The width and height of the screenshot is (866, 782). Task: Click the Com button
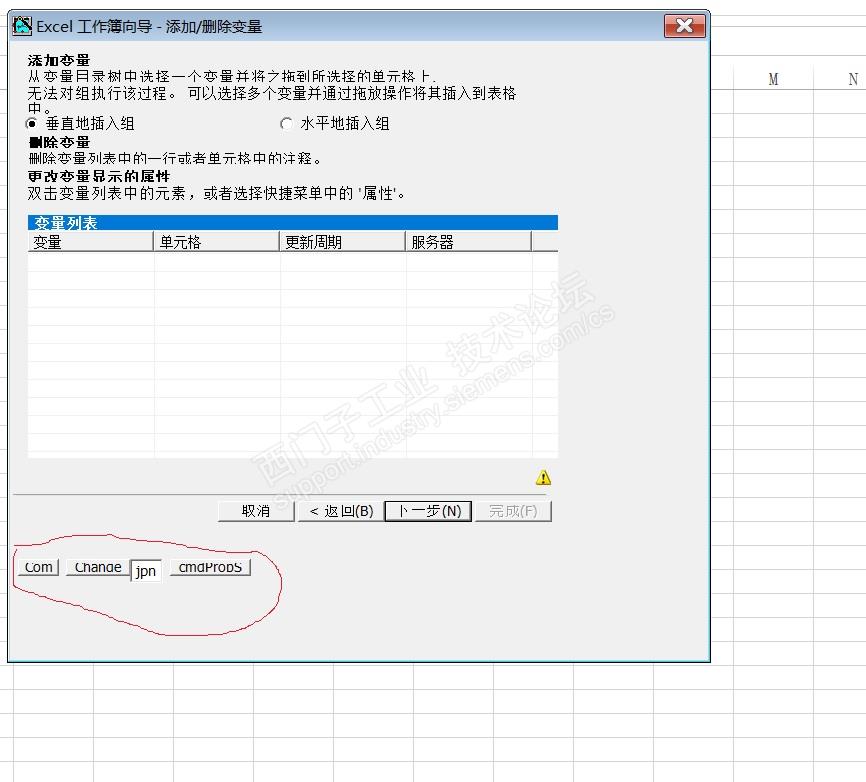tap(38, 567)
